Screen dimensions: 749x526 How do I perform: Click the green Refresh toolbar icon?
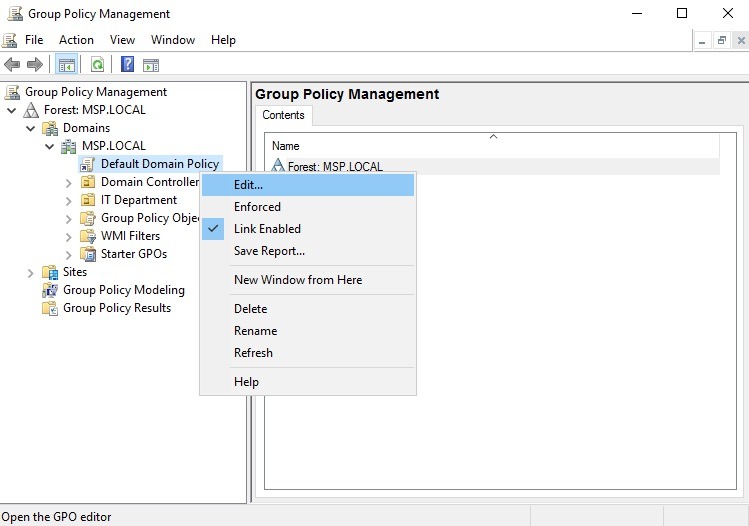pos(97,65)
